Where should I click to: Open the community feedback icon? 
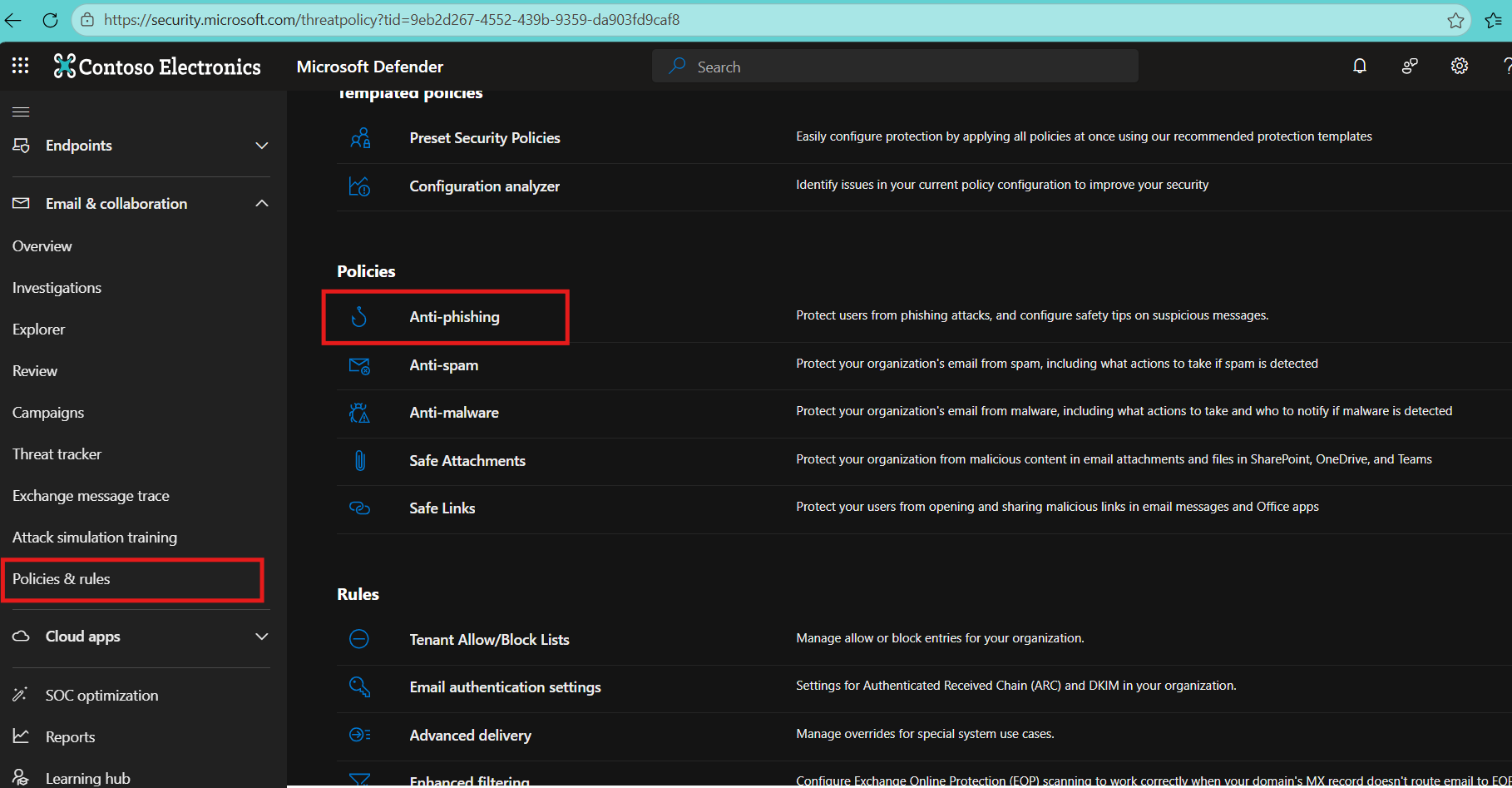pos(1410,66)
